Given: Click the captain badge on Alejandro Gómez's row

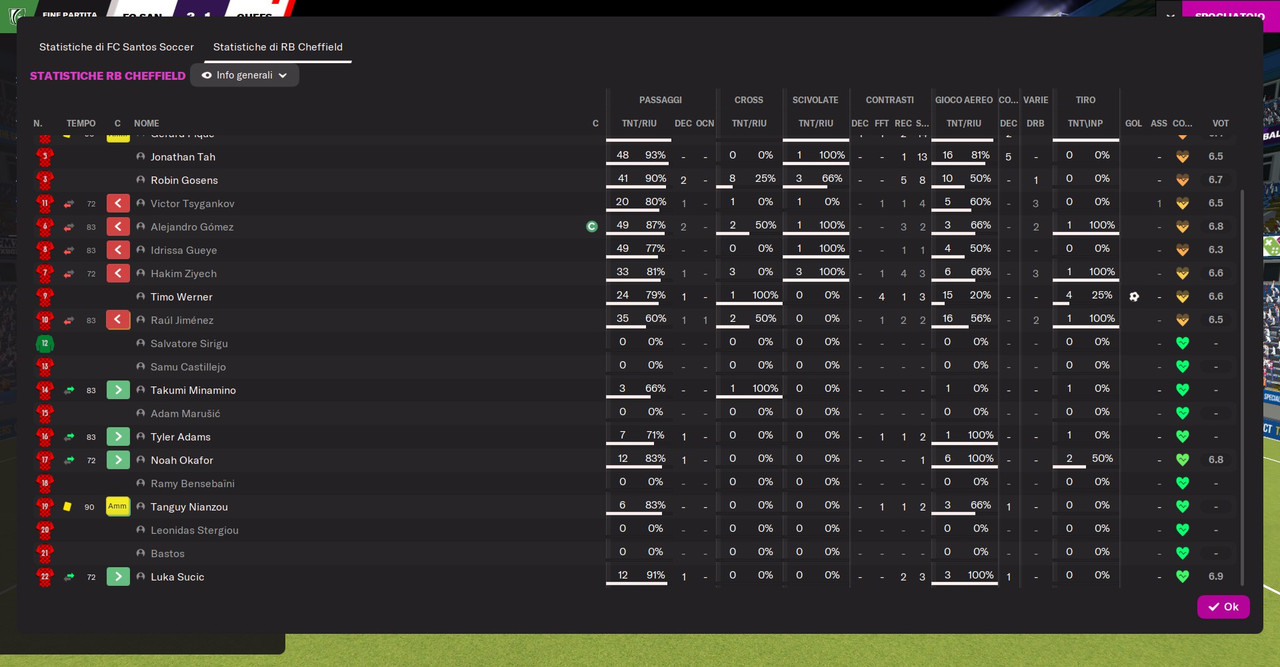Looking at the screenshot, I should tap(592, 227).
